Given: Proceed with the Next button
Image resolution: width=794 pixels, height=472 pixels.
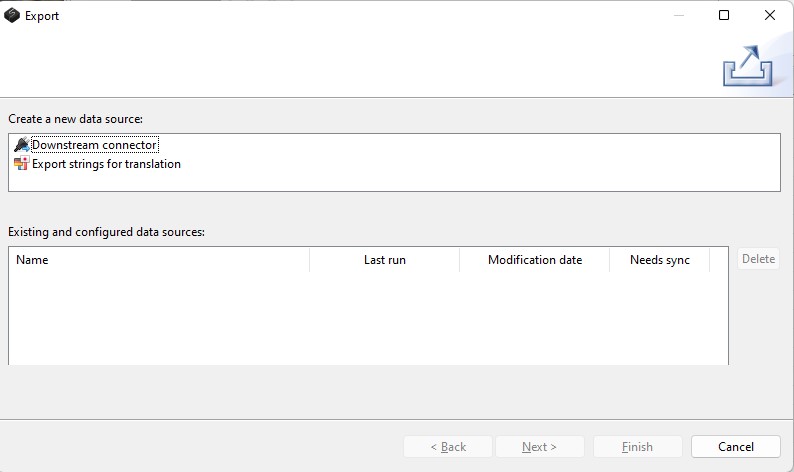Looking at the screenshot, I should [x=539, y=447].
